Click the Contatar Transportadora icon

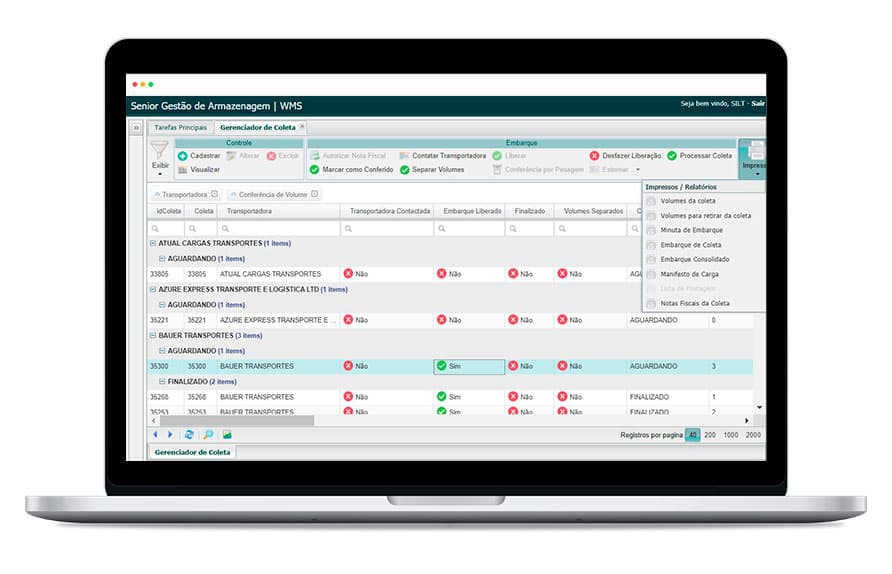click(404, 156)
